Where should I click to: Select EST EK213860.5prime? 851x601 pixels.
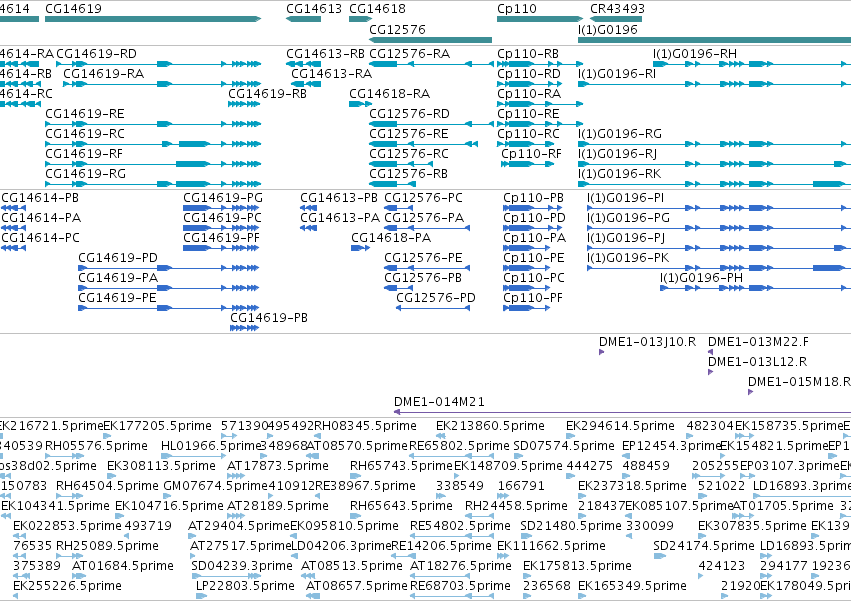click(490, 426)
